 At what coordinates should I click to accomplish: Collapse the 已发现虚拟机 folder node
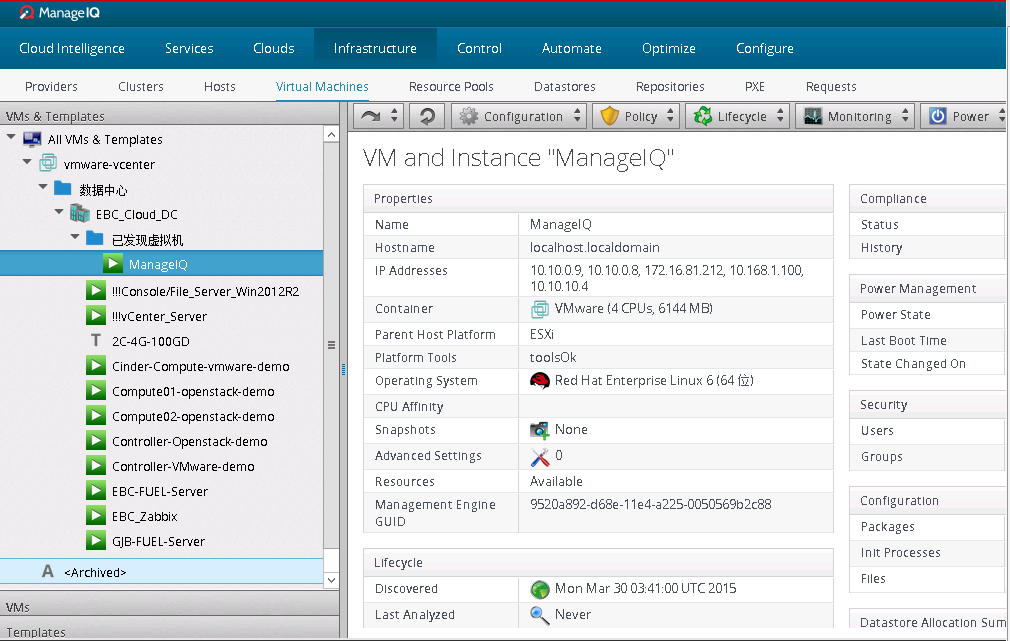[x=75, y=236]
